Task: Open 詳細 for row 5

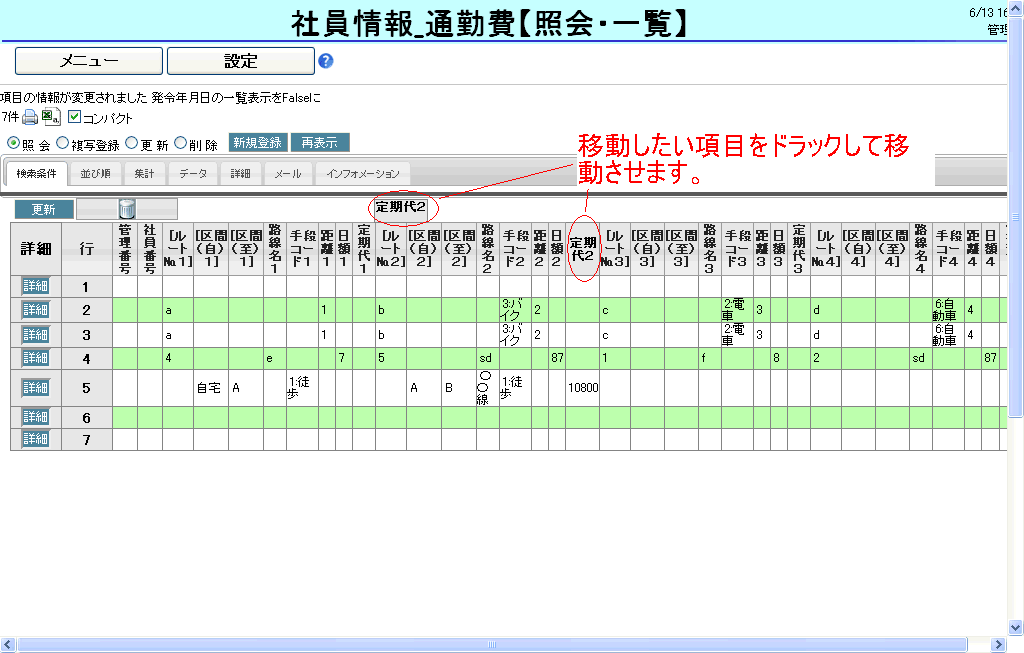Action: click(35, 388)
